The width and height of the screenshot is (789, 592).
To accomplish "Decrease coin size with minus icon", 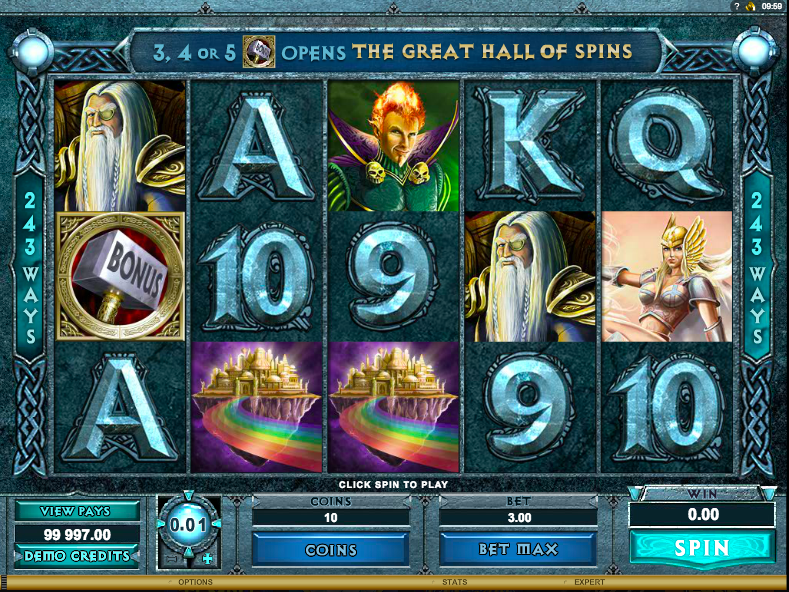I will coord(170,558).
